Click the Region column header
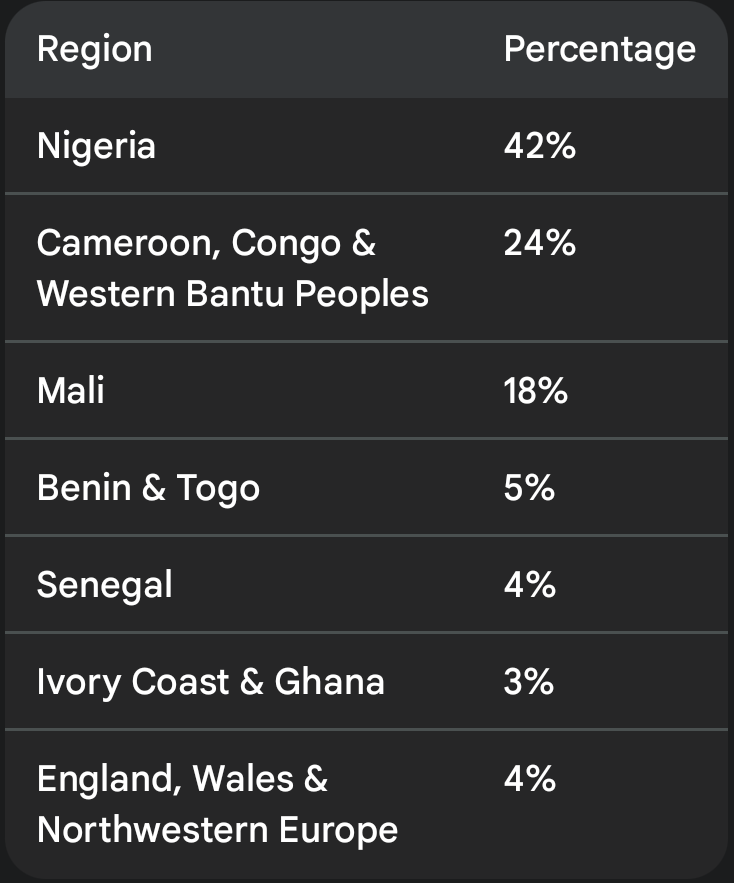 (x=94, y=49)
